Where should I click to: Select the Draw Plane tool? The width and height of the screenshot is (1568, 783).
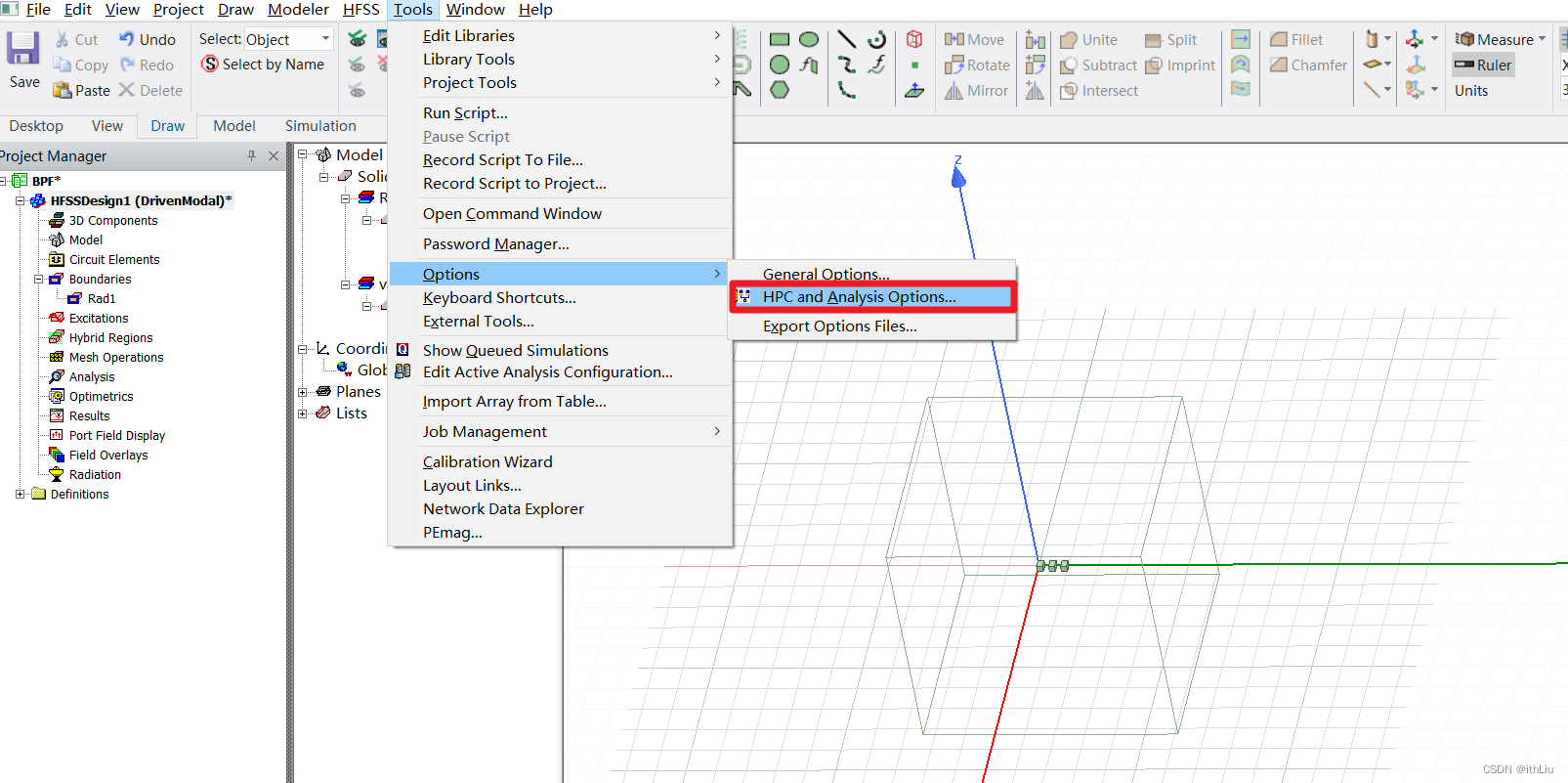point(914,90)
